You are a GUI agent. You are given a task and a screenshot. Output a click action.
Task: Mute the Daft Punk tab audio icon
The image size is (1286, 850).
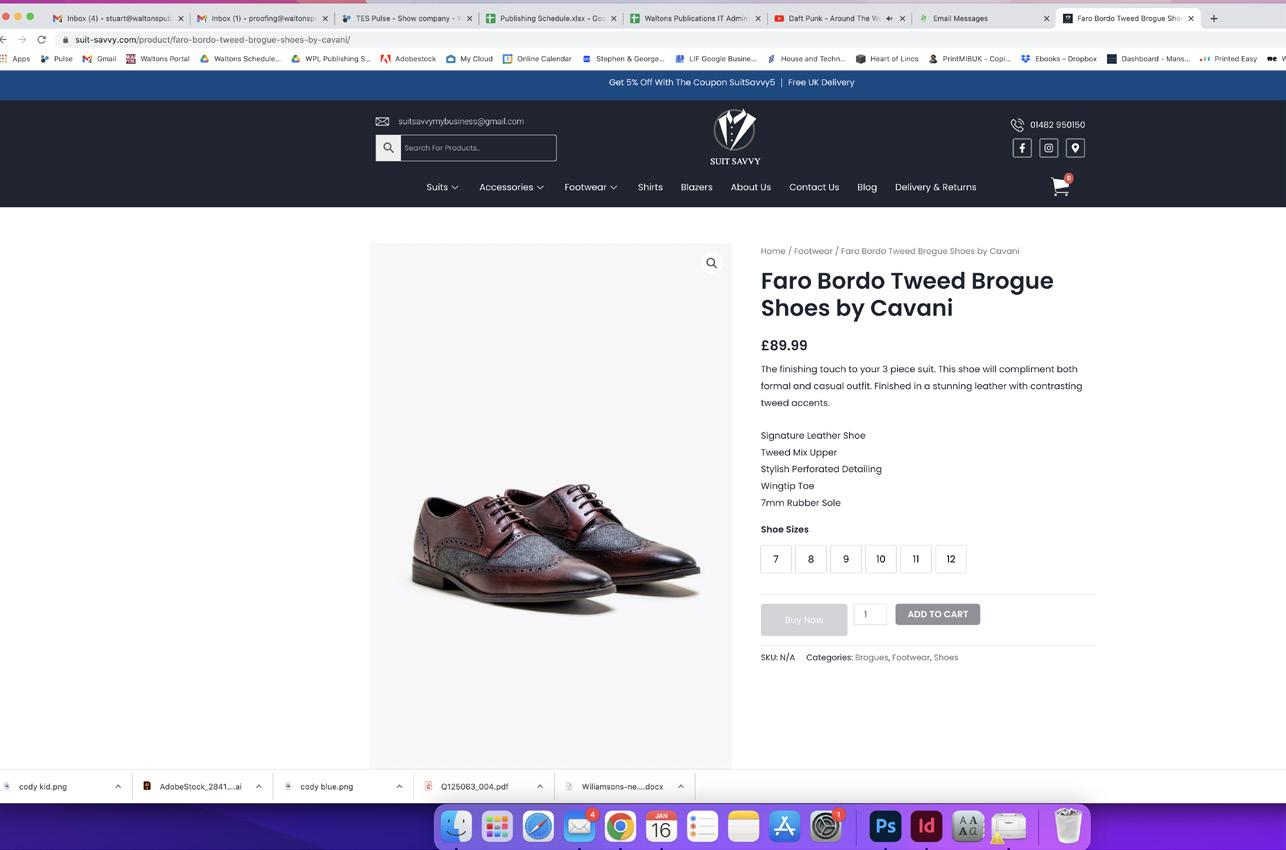pyautogui.click(x=889, y=18)
